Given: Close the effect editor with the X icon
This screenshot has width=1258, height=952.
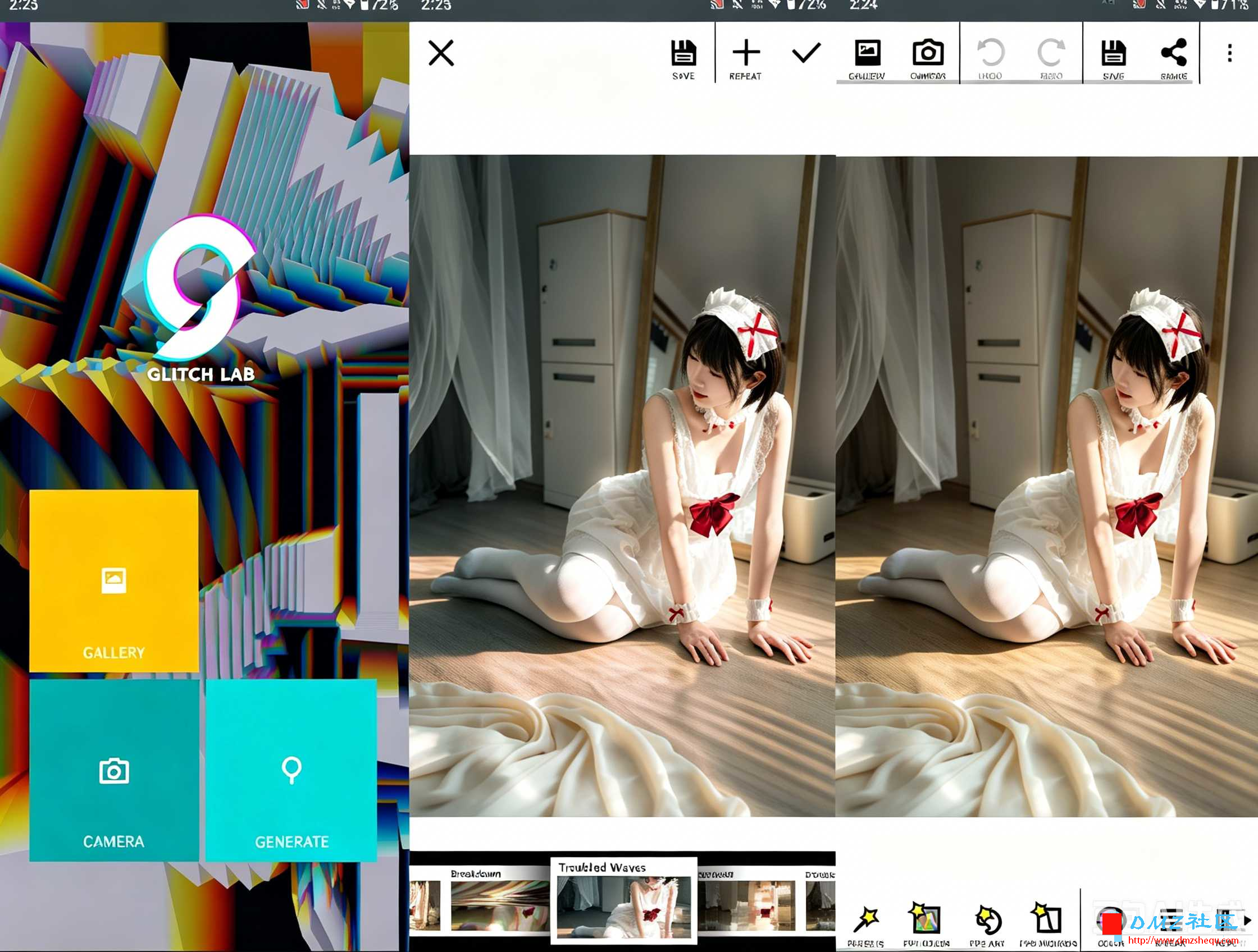Looking at the screenshot, I should pos(441,53).
